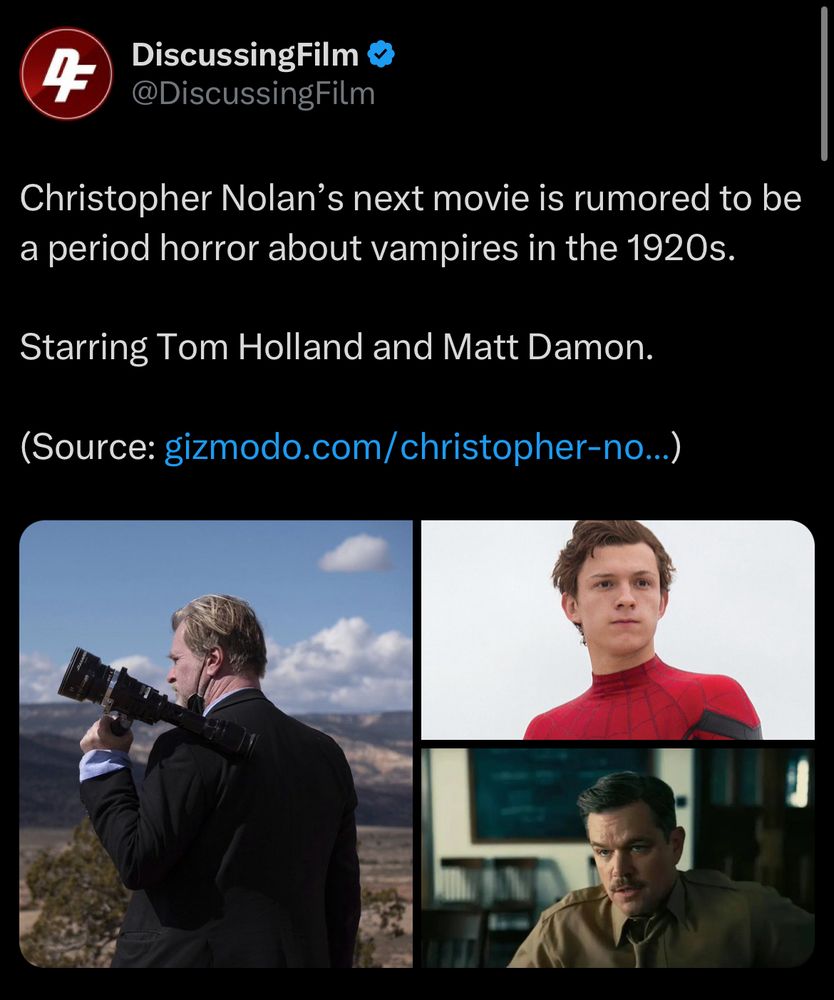
Task: Open the gizmodo.com source link
Action: click(x=417, y=446)
